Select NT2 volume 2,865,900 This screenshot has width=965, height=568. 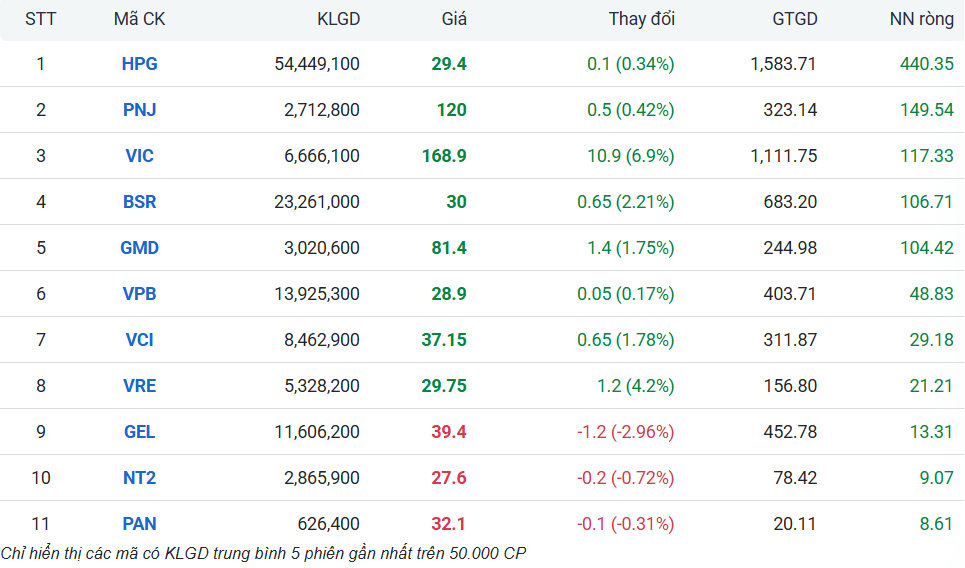coord(322,478)
